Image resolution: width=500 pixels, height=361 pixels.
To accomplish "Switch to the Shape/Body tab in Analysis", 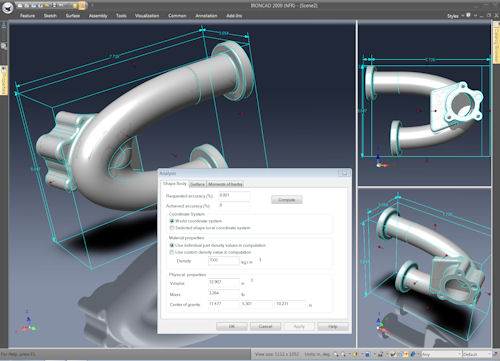I will click(175, 184).
